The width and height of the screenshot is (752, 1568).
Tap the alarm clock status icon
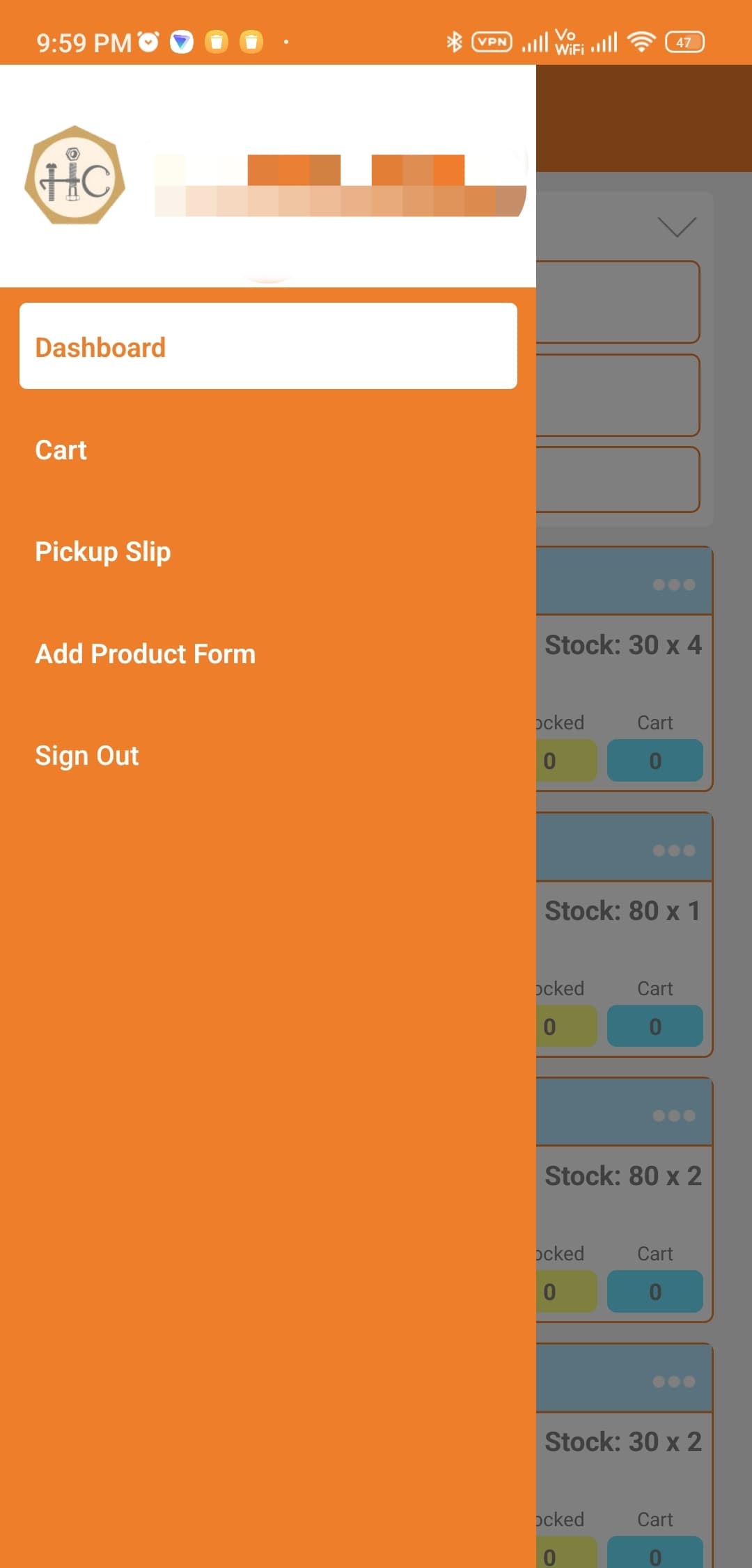pyautogui.click(x=148, y=42)
